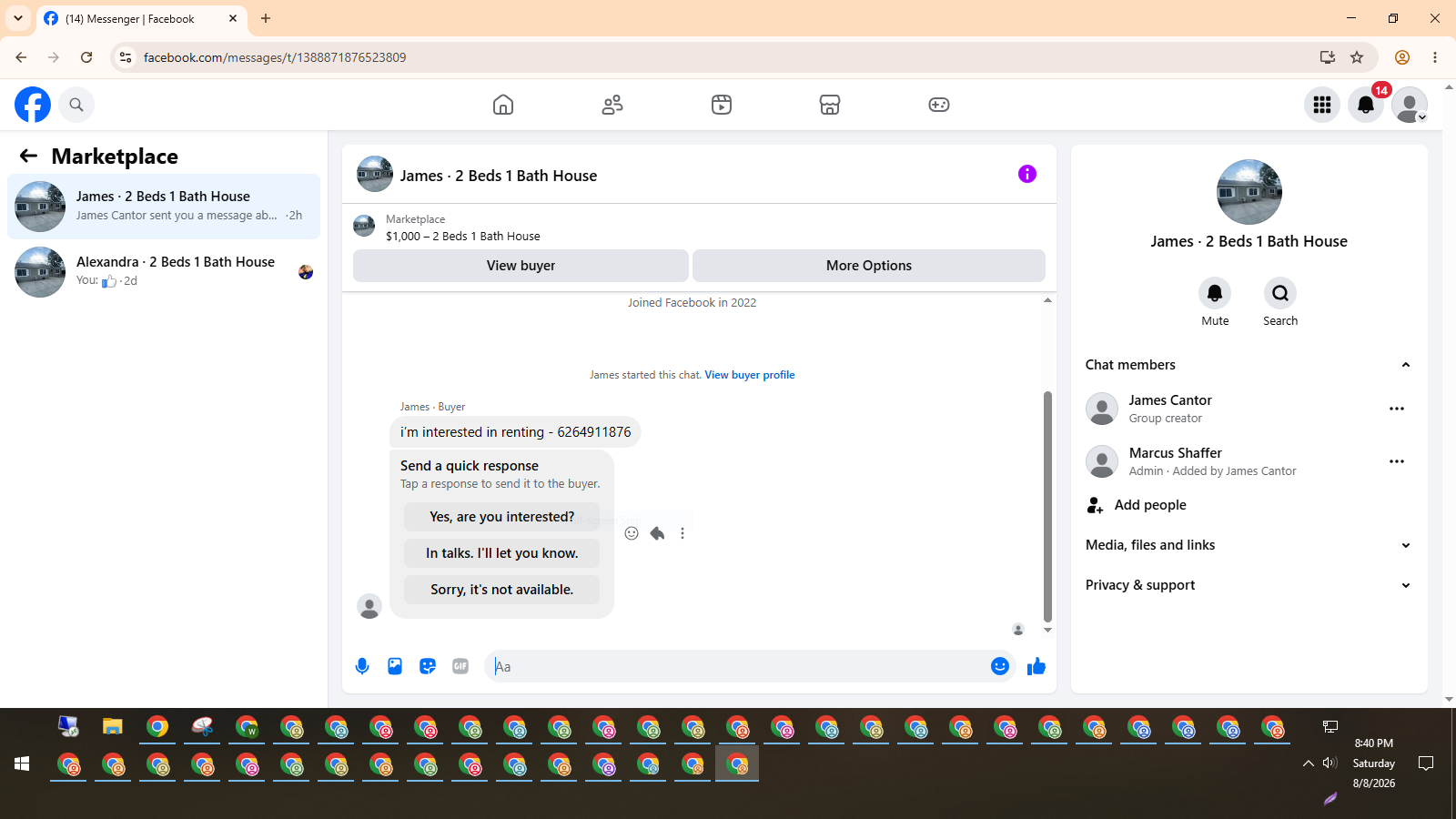The height and width of the screenshot is (819, 1456).
Task: Open notifications bell with 14 badge
Action: [x=1366, y=105]
